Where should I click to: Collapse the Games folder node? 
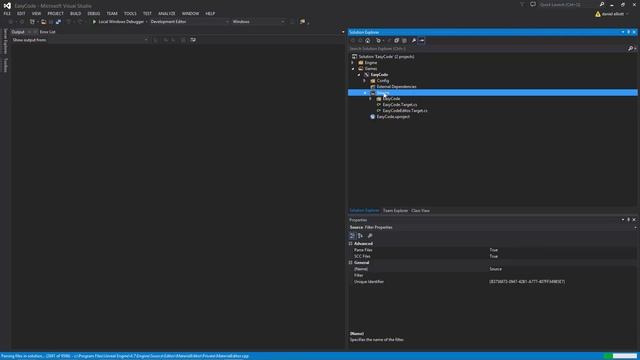pyautogui.click(x=353, y=69)
